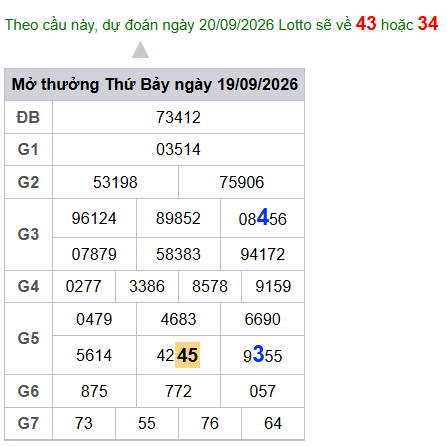Image resolution: width=447 pixels, height=446 pixels.
Task: Click the G7 row label
Action: (28, 423)
